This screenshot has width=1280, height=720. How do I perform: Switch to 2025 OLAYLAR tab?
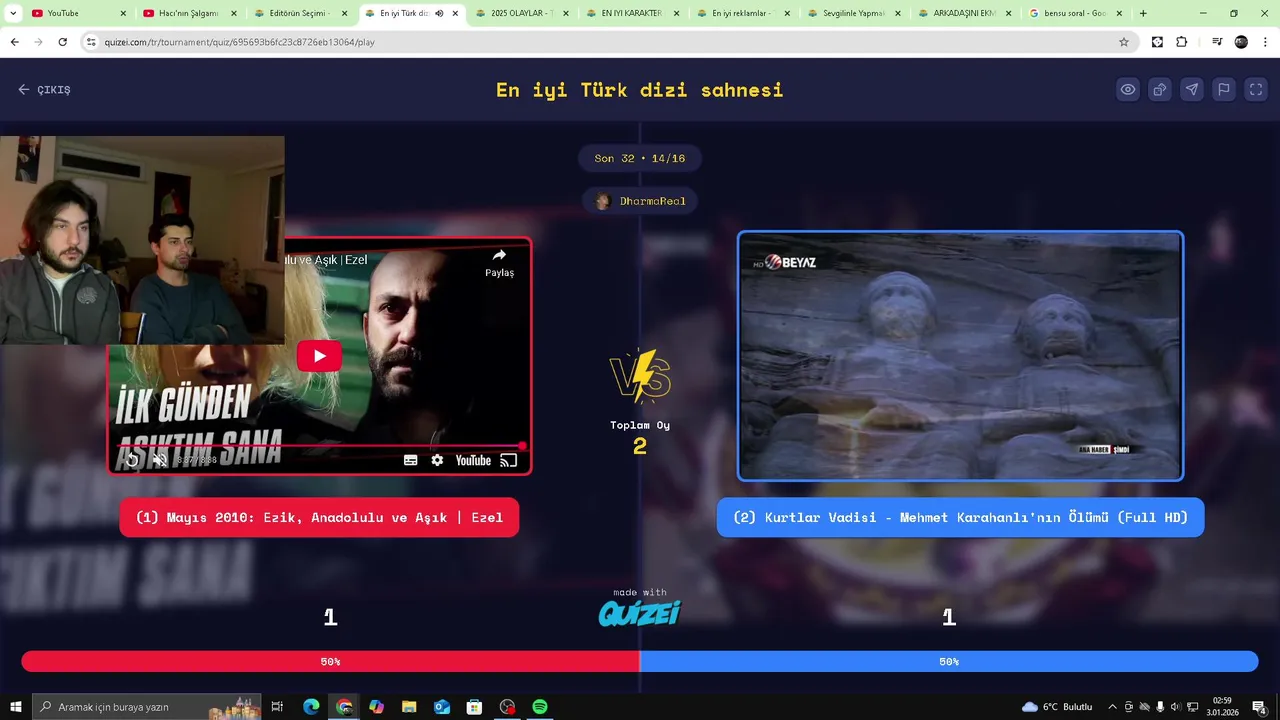pos(522,13)
